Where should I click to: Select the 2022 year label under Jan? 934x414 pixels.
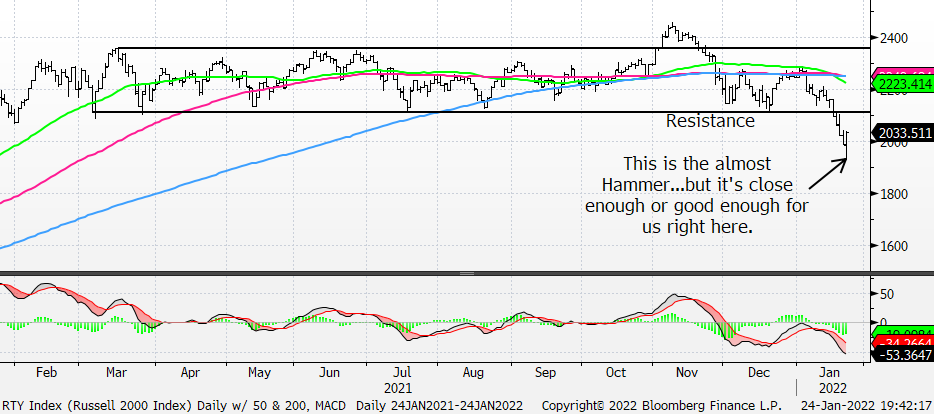(x=832, y=389)
